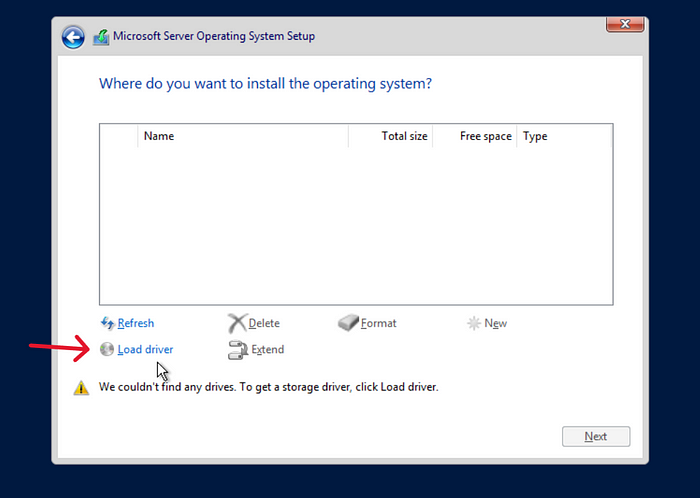Choose the New partition option
This screenshot has height=498, width=700.
(x=496, y=323)
